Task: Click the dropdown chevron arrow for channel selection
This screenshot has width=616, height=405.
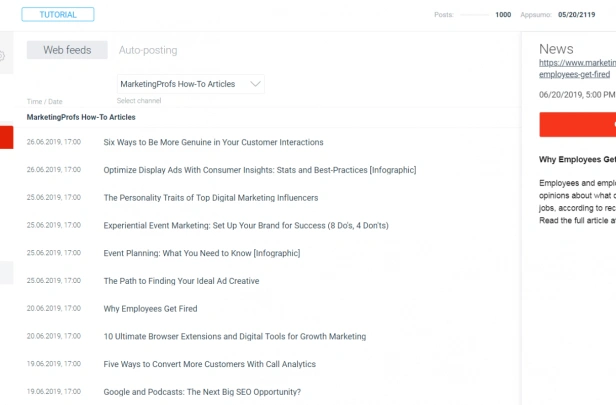Action: pos(255,84)
